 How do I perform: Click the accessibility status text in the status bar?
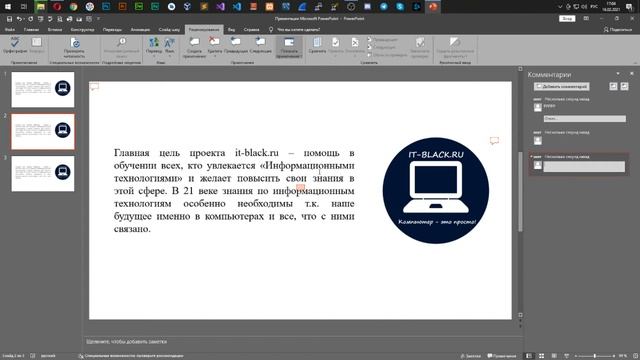point(131,356)
